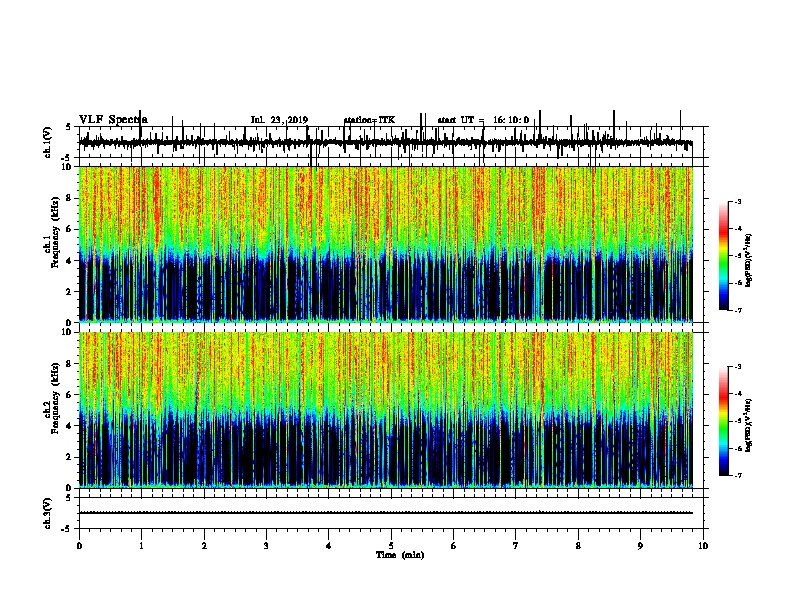Click the '7' minute tick label
The width and height of the screenshot is (792, 612).
pos(516,545)
